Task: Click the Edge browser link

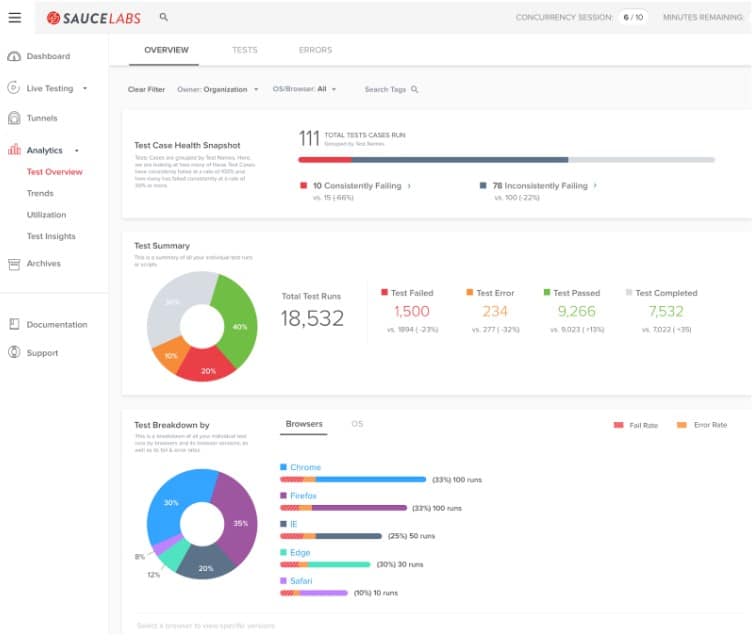Action: (300, 553)
